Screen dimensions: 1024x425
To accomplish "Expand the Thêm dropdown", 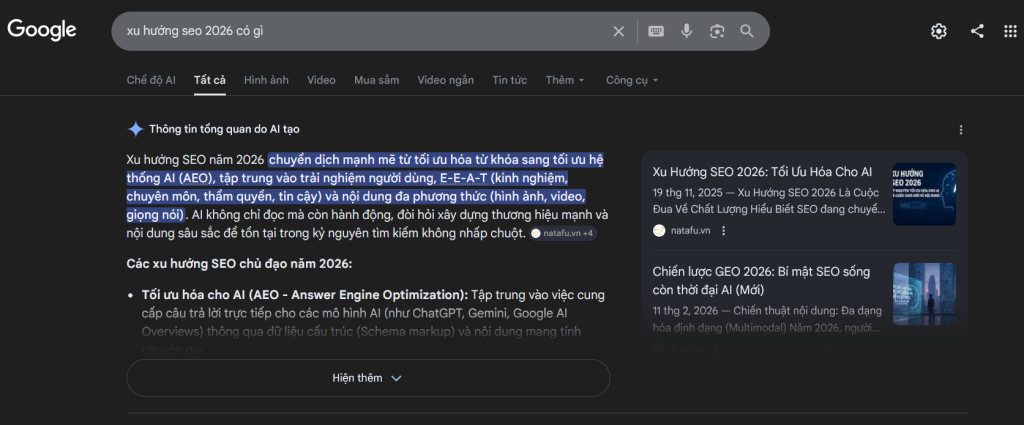I will tap(565, 80).
